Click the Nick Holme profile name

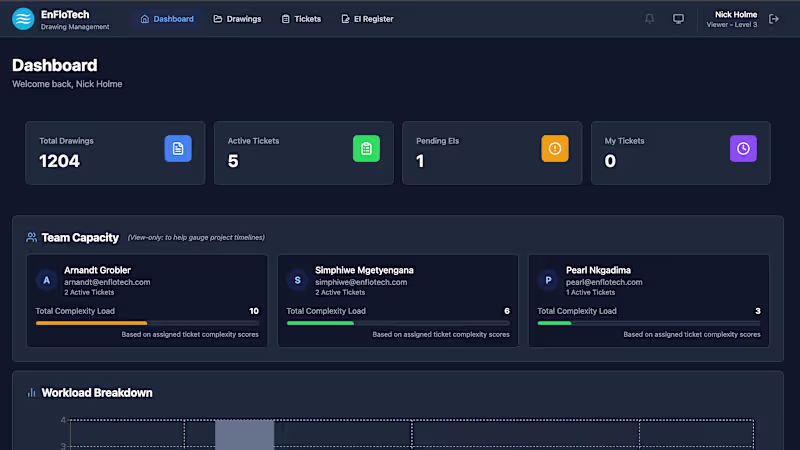click(x=736, y=15)
